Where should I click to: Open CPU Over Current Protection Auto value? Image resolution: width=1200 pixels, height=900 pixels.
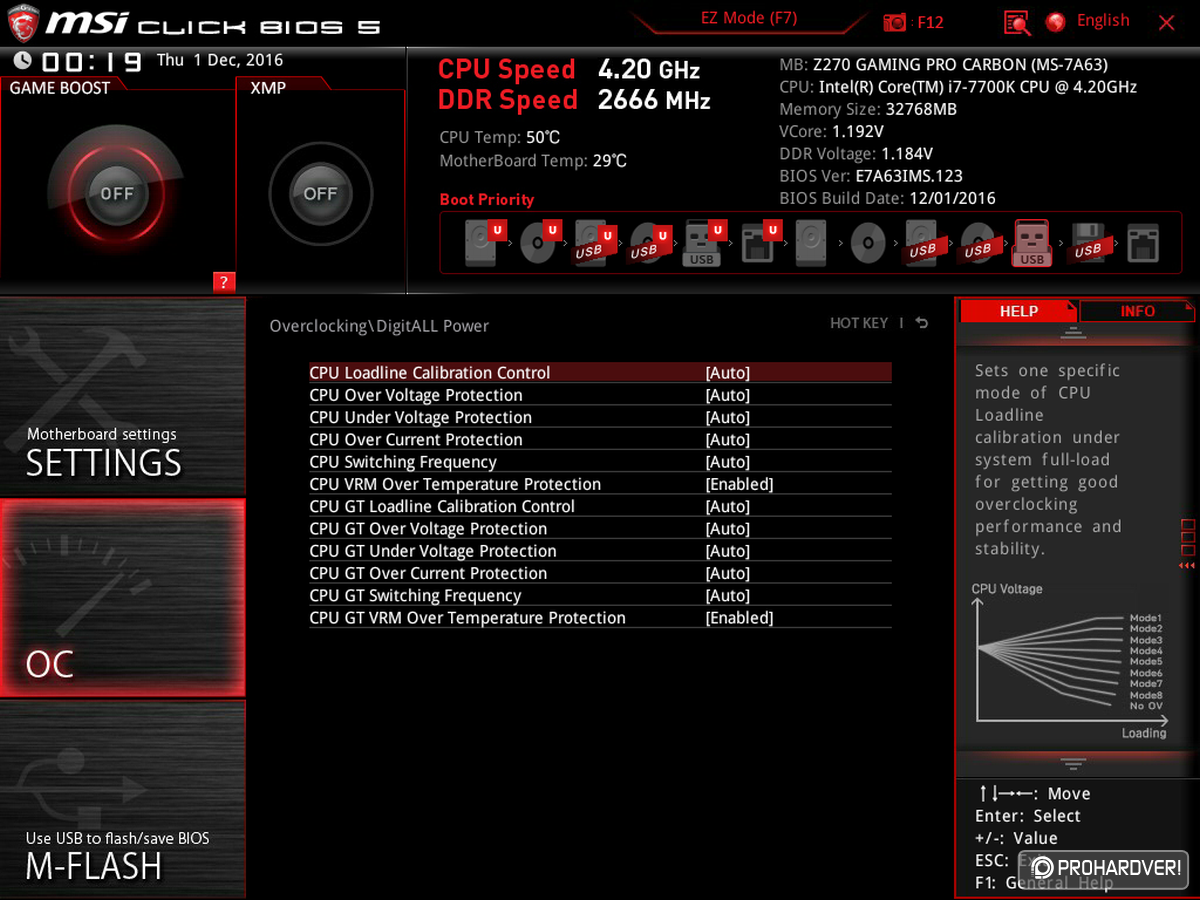click(728, 440)
